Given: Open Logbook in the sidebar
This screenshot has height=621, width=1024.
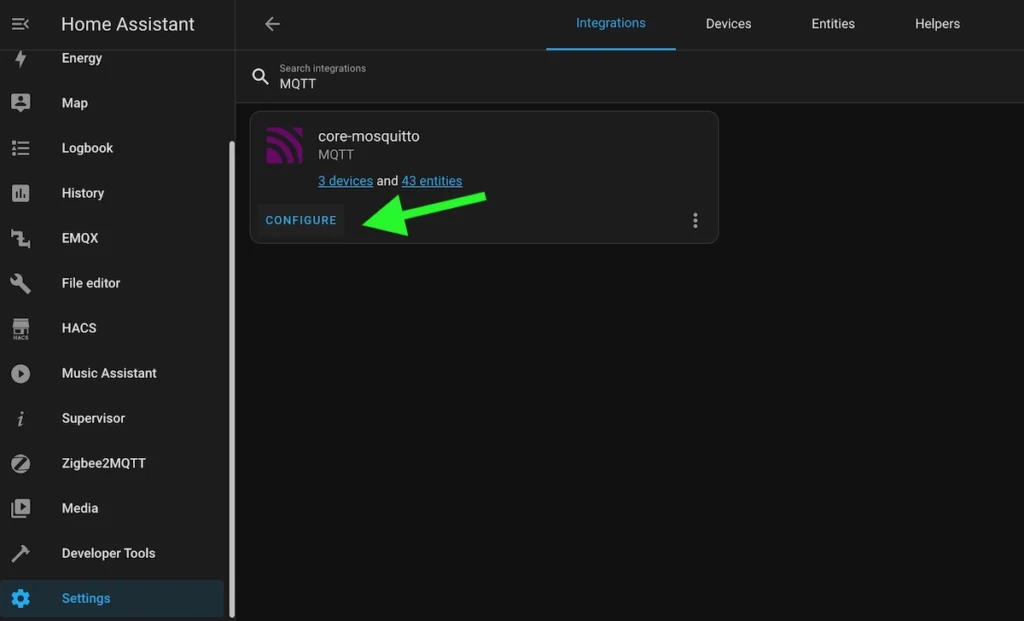Looking at the screenshot, I should (x=112, y=148).
